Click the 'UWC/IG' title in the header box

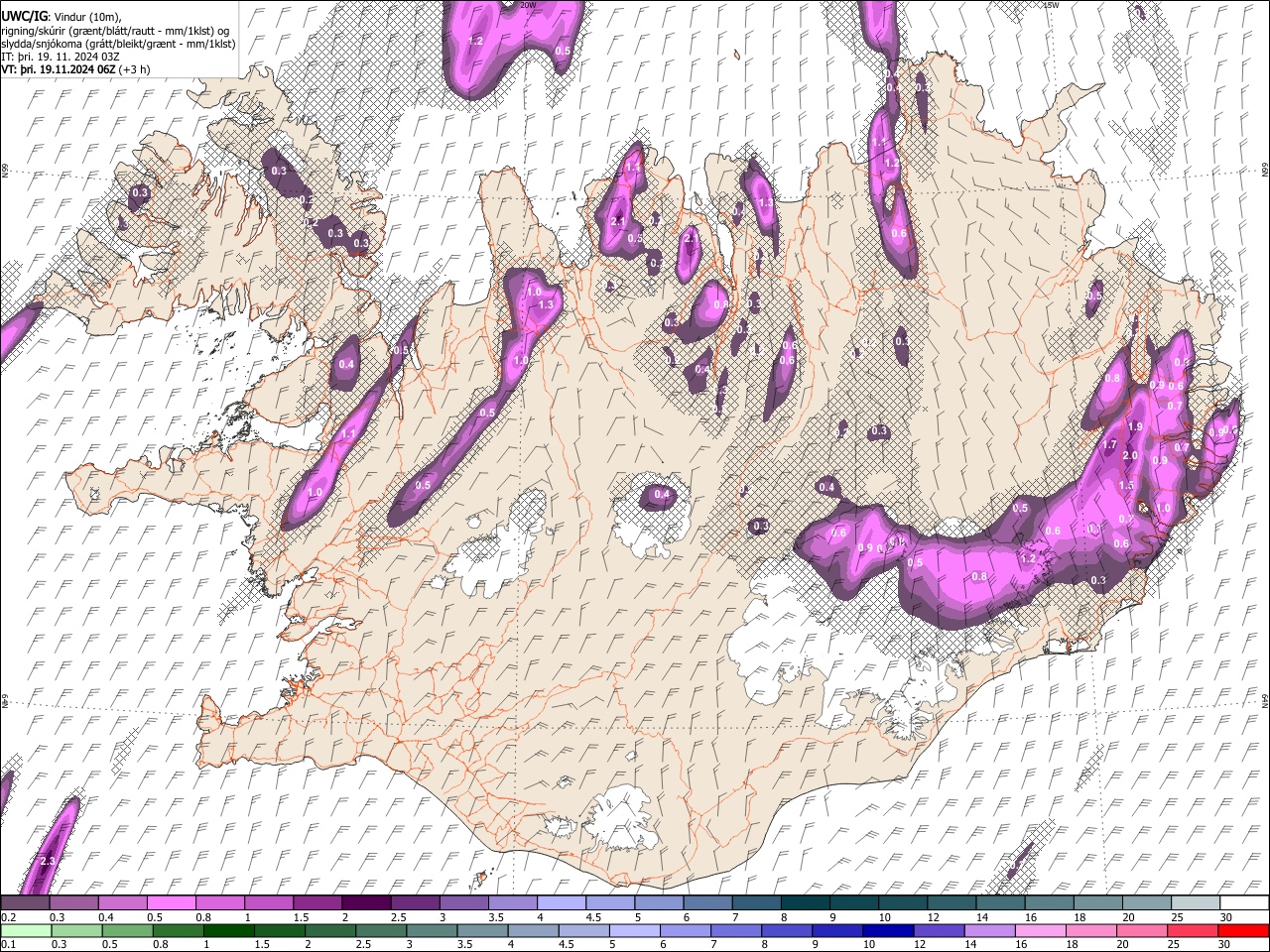[x=24, y=15]
